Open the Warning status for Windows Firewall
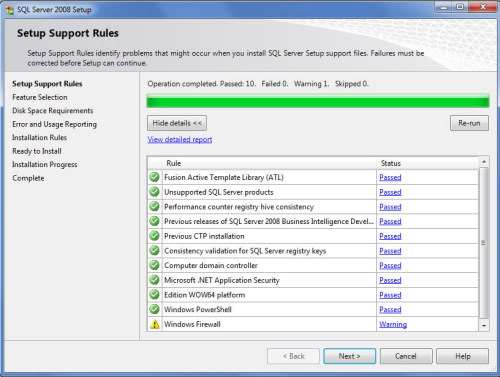This screenshot has width=500, height=377. click(393, 324)
